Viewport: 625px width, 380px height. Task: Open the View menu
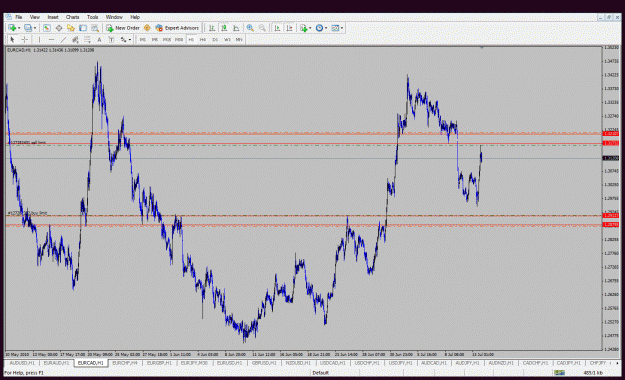pyautogui.click(x=35, y=17)
